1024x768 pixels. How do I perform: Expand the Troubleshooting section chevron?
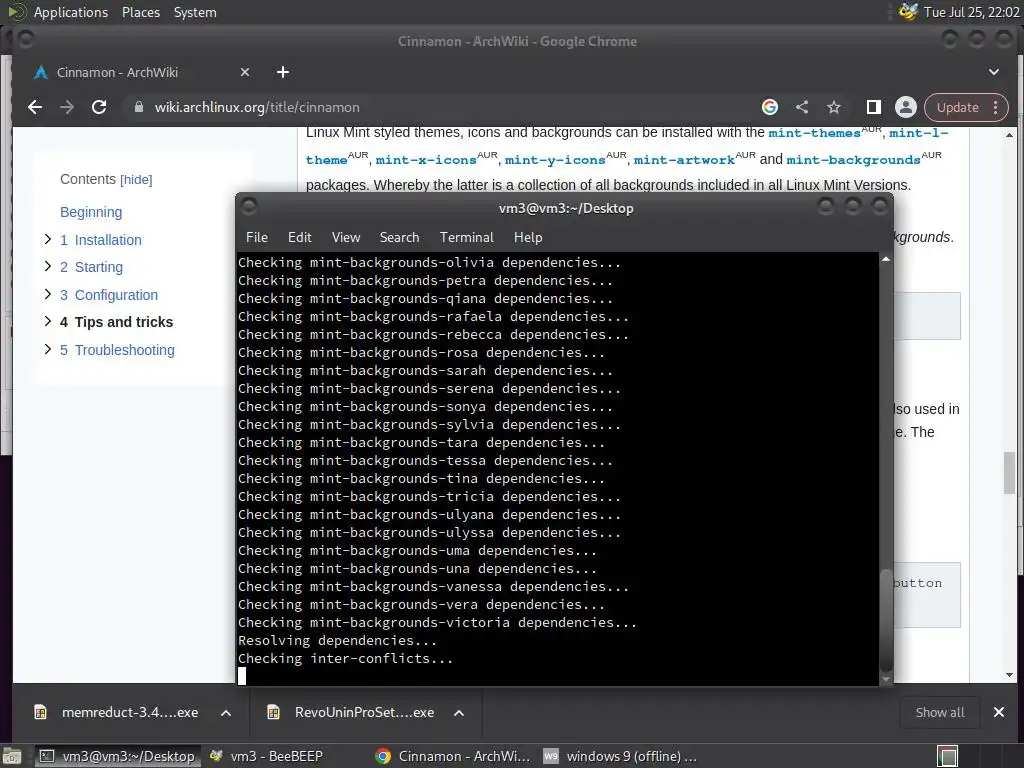point(48,349)
